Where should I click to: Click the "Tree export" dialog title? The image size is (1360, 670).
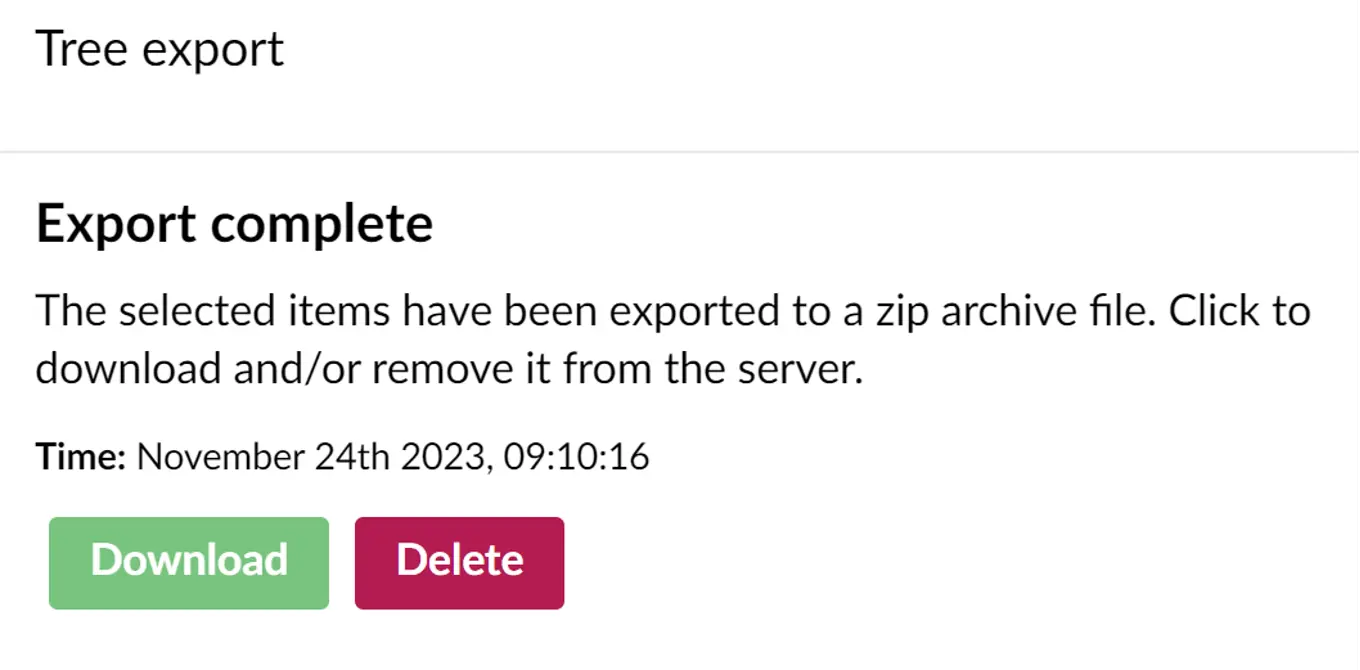[160, 49]
